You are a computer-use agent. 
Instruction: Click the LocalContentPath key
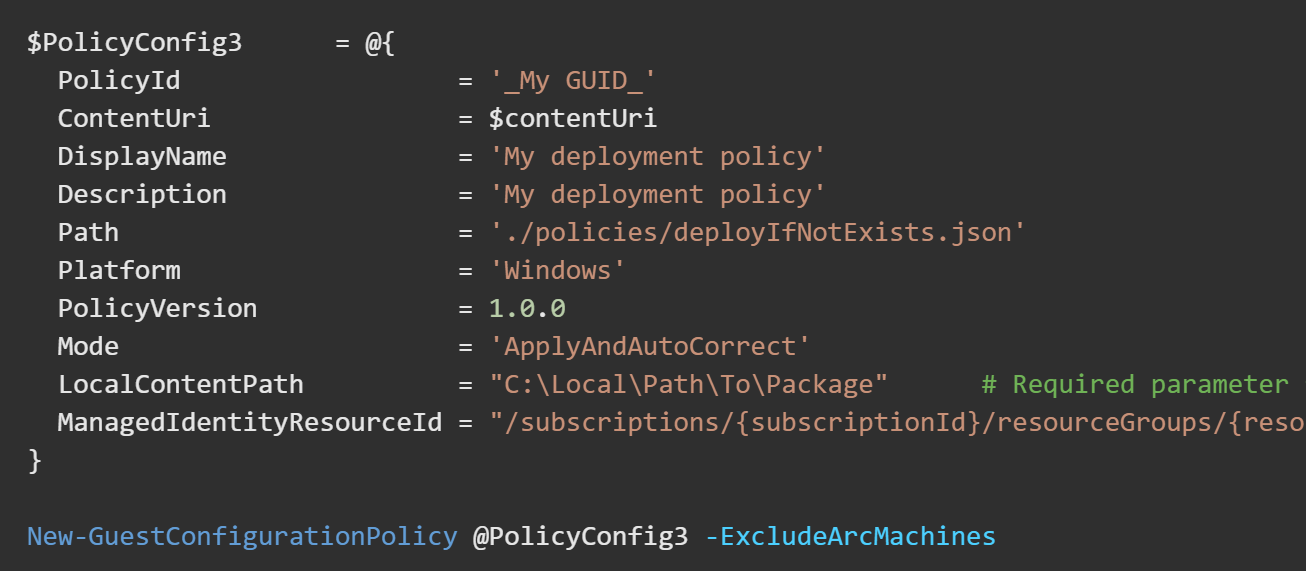[180, 385]
